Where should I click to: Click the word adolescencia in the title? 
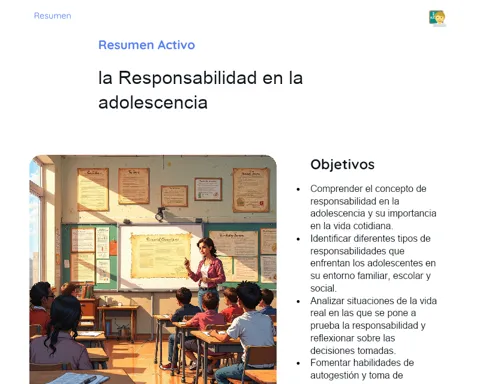click(153, 102)
